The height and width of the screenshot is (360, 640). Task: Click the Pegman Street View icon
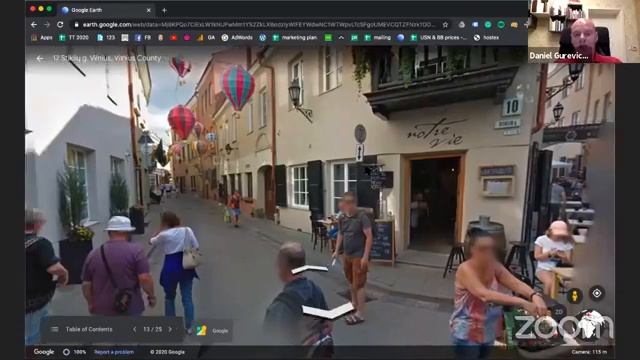point(575,295)
